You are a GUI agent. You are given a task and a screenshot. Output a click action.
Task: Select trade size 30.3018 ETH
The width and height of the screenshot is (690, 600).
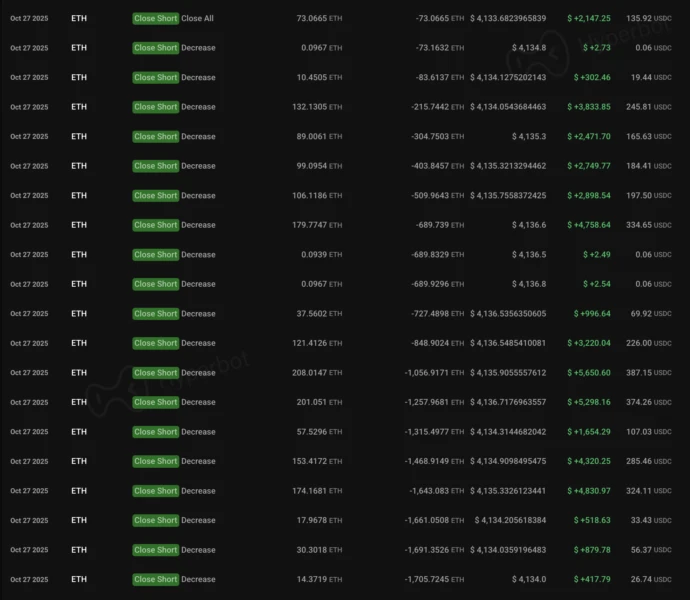(x=319, y=549)
